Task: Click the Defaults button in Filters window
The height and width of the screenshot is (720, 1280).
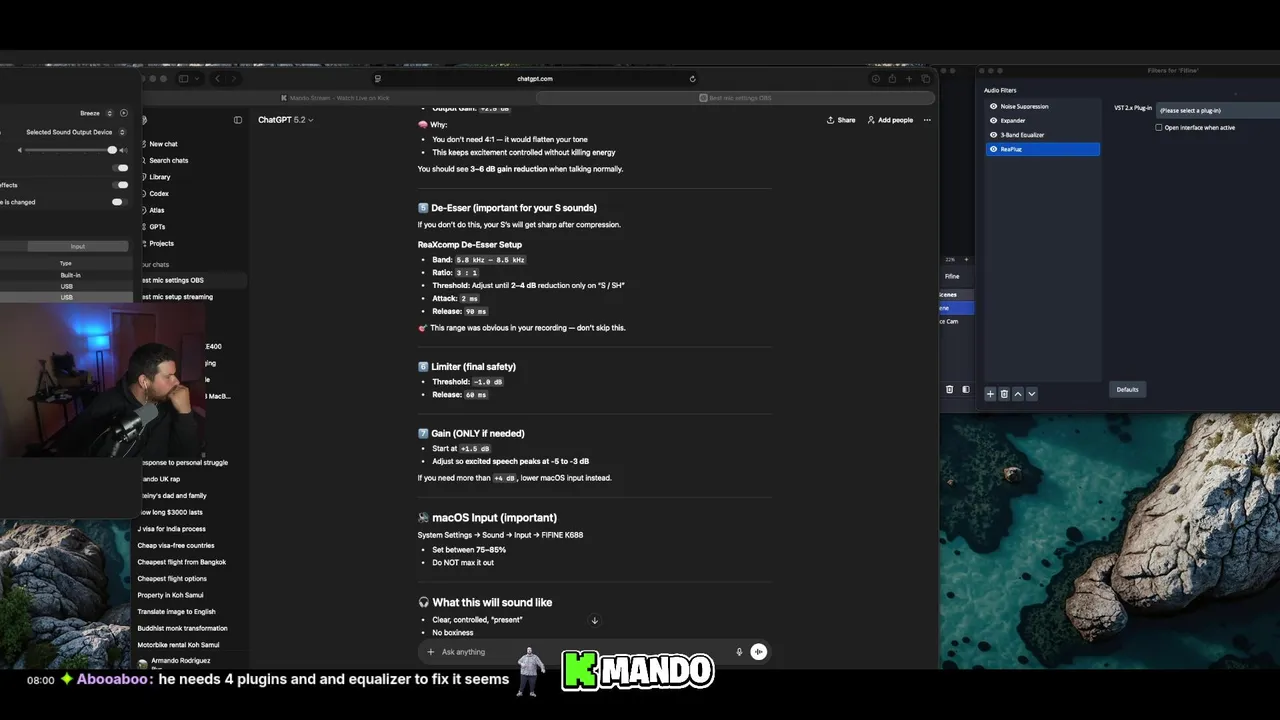Action: pyautogui.click(x=1127, y=389)
